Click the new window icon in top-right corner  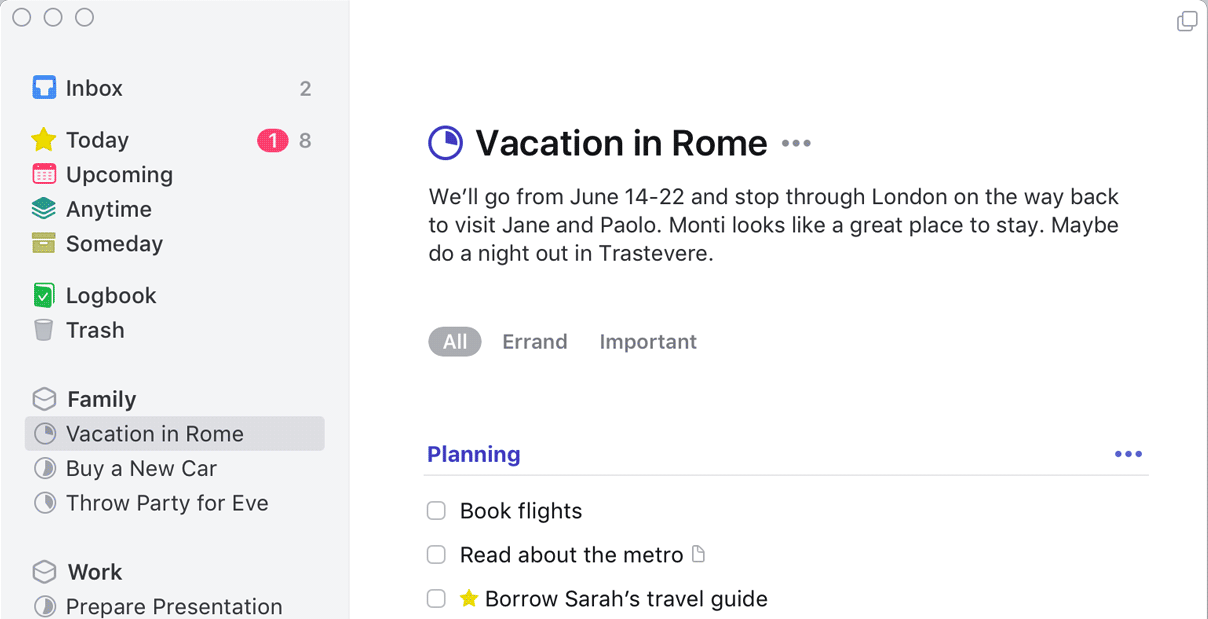[x=1187, y=21]
